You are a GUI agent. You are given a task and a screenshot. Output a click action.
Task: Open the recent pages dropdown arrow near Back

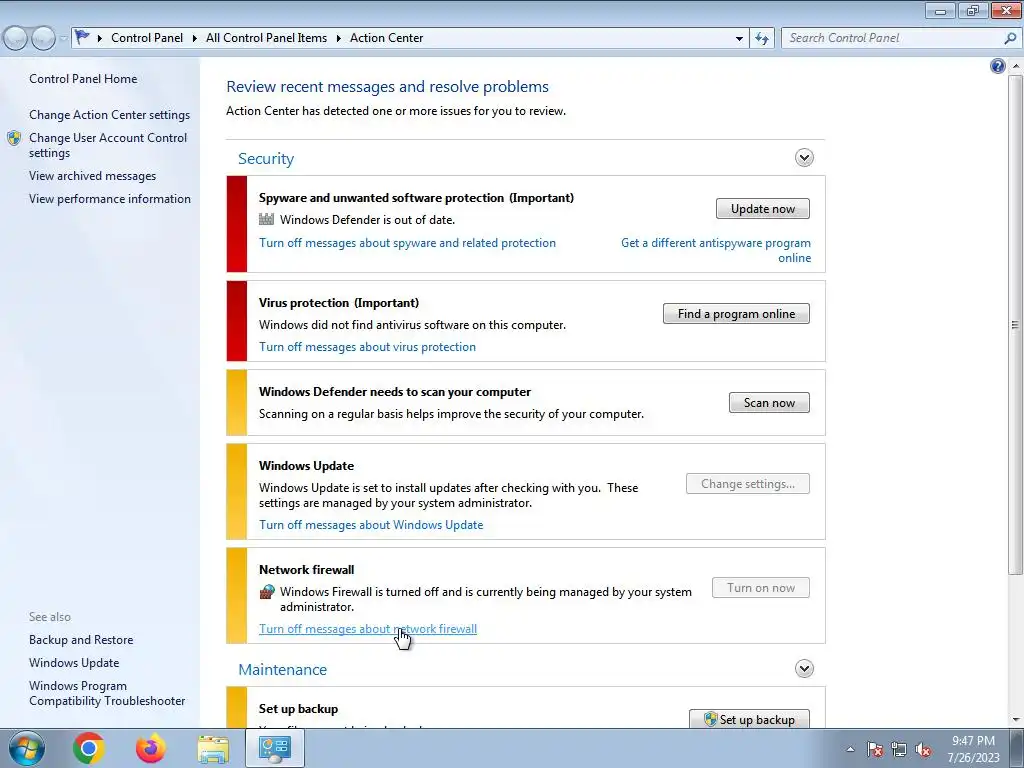click(x=63, y=39)
